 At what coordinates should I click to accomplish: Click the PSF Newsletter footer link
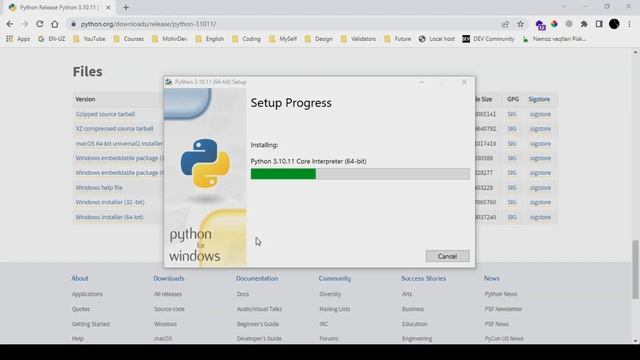pyautogui.click(x=503, y=309)
